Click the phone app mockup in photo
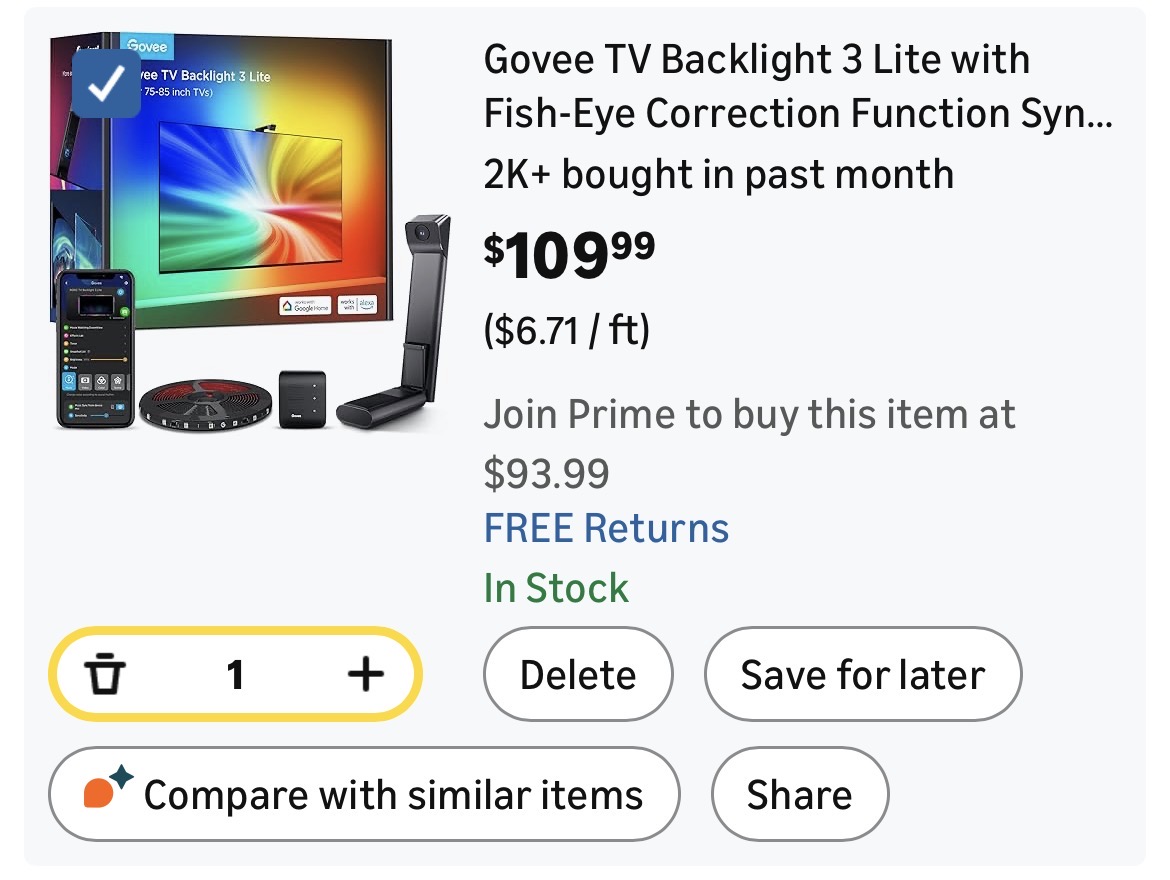This screenshot has height=880, width=1170. coord(95,348)
